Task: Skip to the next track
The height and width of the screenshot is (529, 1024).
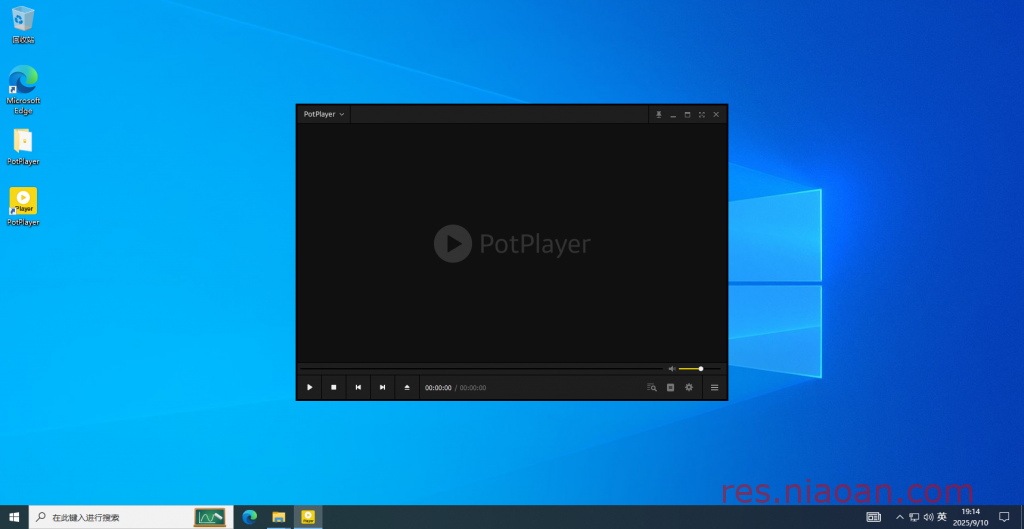Action: coord(383,387)
